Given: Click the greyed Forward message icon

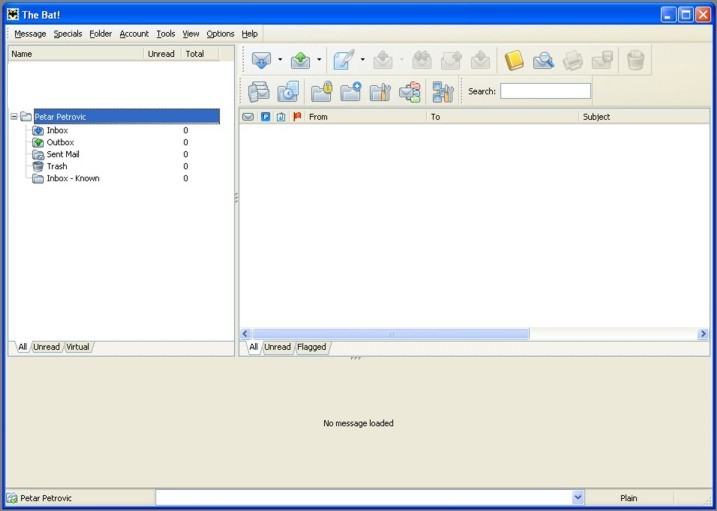Looking at the screenshot, I should pos(451,60).
